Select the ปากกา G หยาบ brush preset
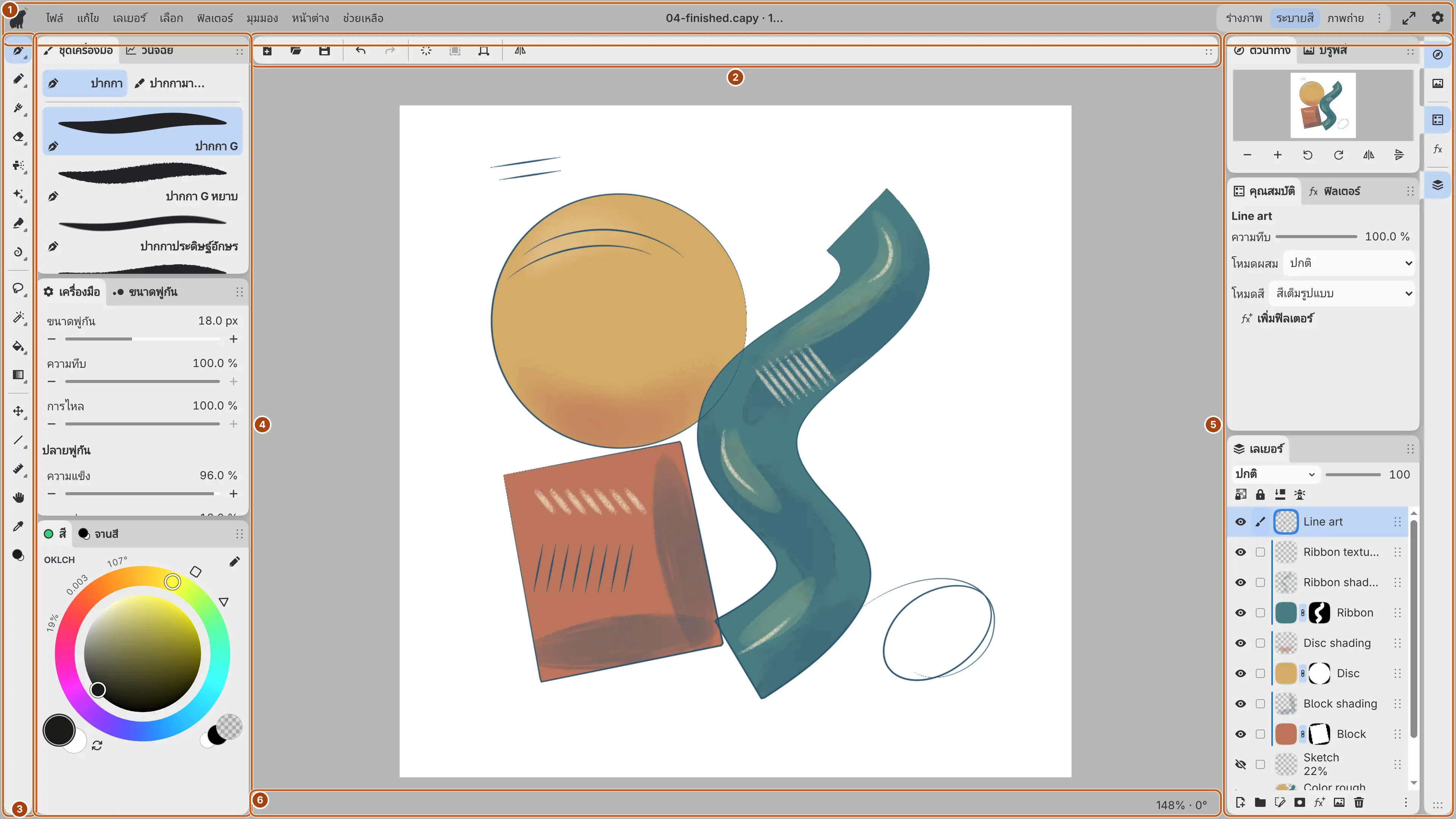This screenshot has height=819, width=1456. click(143, 182)
